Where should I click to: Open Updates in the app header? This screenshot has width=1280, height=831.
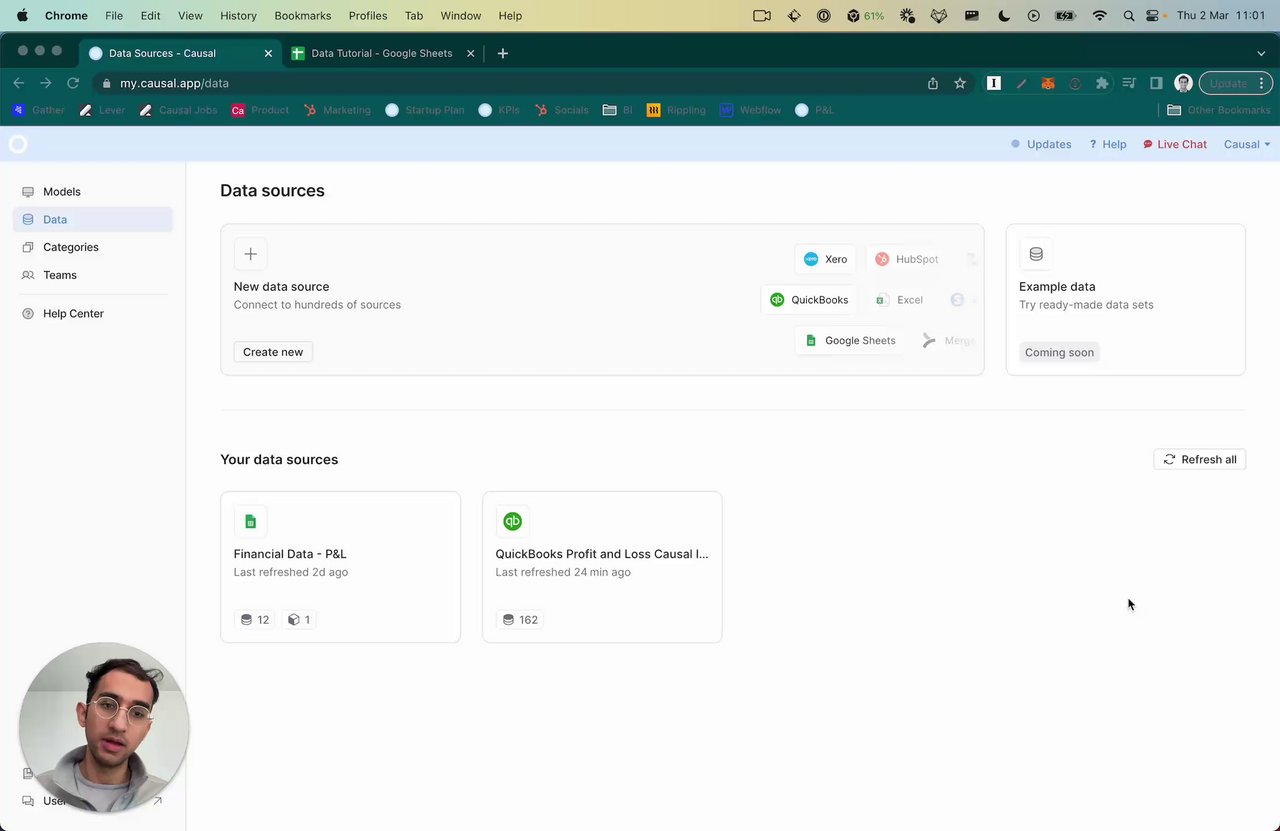(x=1041, y=145)
